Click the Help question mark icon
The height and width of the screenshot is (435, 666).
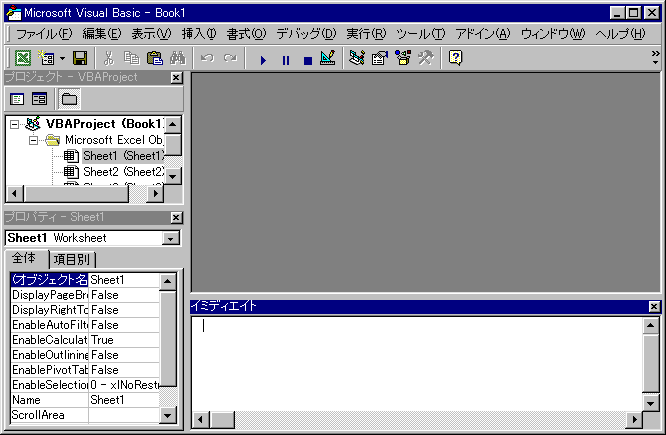[x=455, y=58]
